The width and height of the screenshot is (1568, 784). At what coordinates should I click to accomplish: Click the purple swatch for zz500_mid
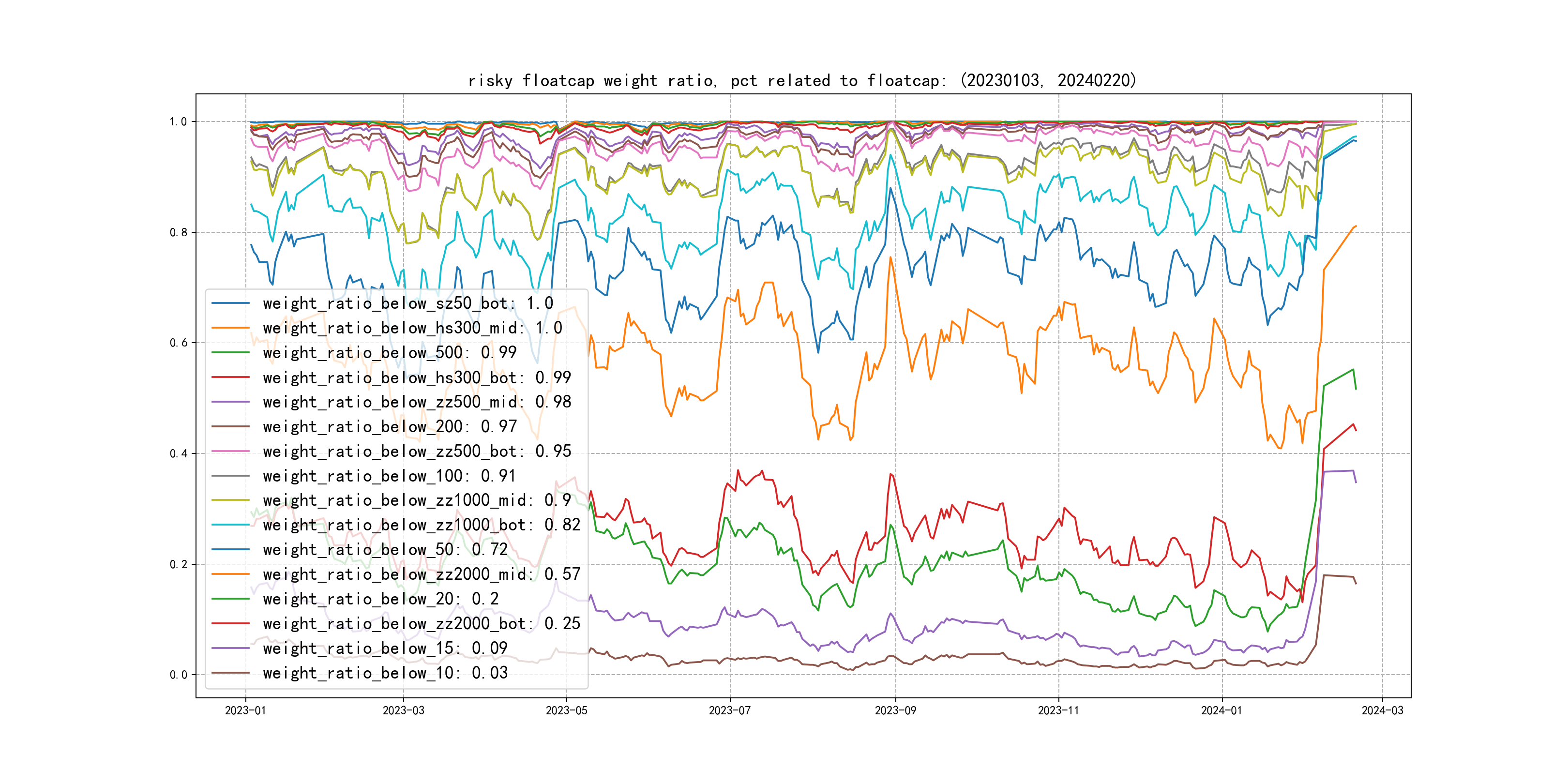(x=230, y=402)
